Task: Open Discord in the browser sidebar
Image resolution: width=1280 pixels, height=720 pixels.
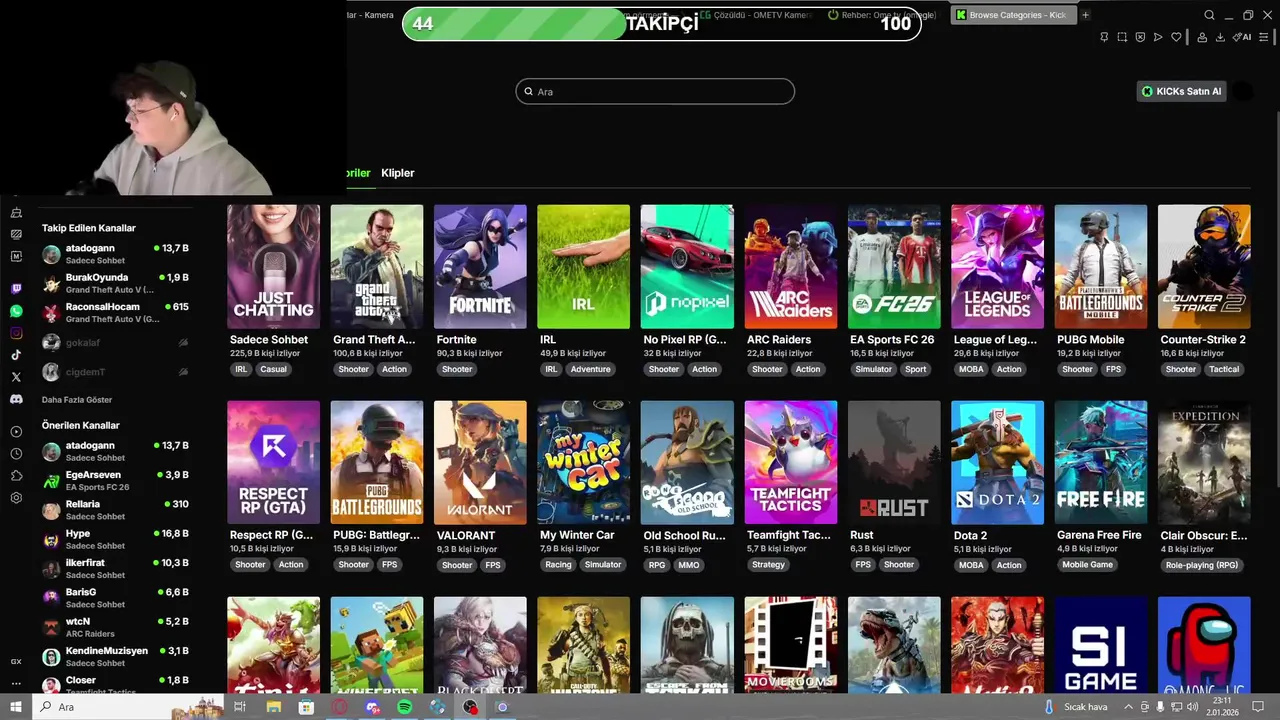Action: pos(16,399)
